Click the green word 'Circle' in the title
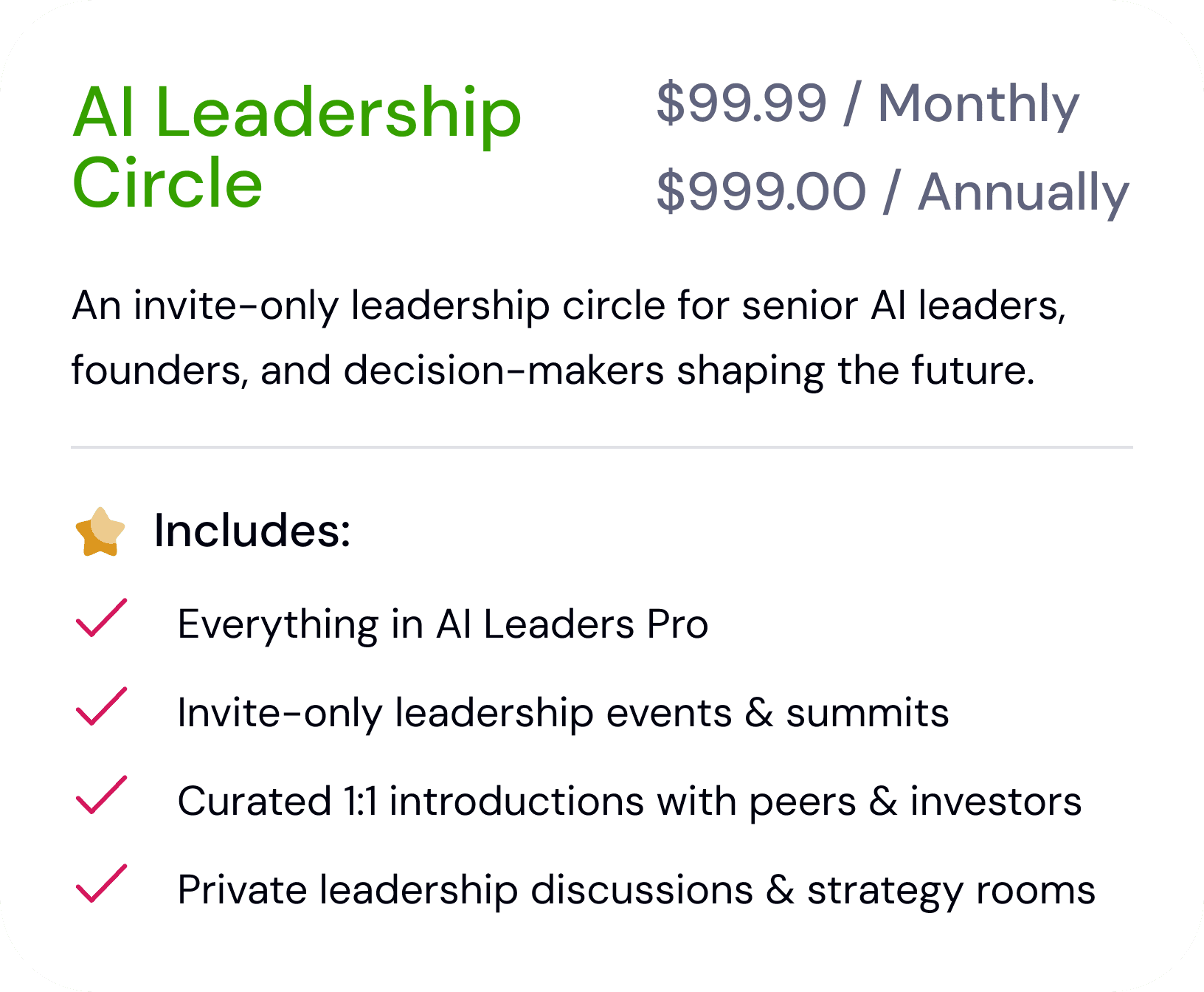 [x=167, y=183]
